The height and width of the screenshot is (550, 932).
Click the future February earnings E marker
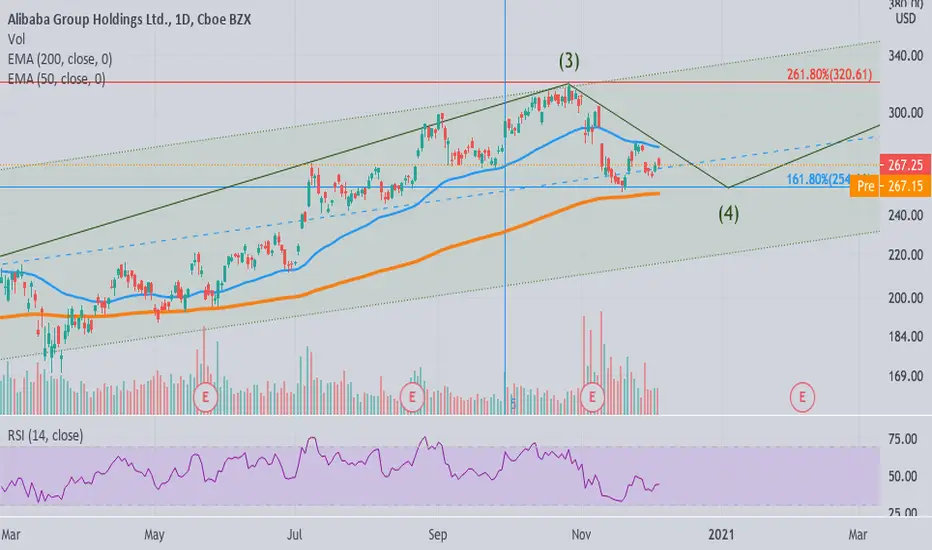click(802, 397)
